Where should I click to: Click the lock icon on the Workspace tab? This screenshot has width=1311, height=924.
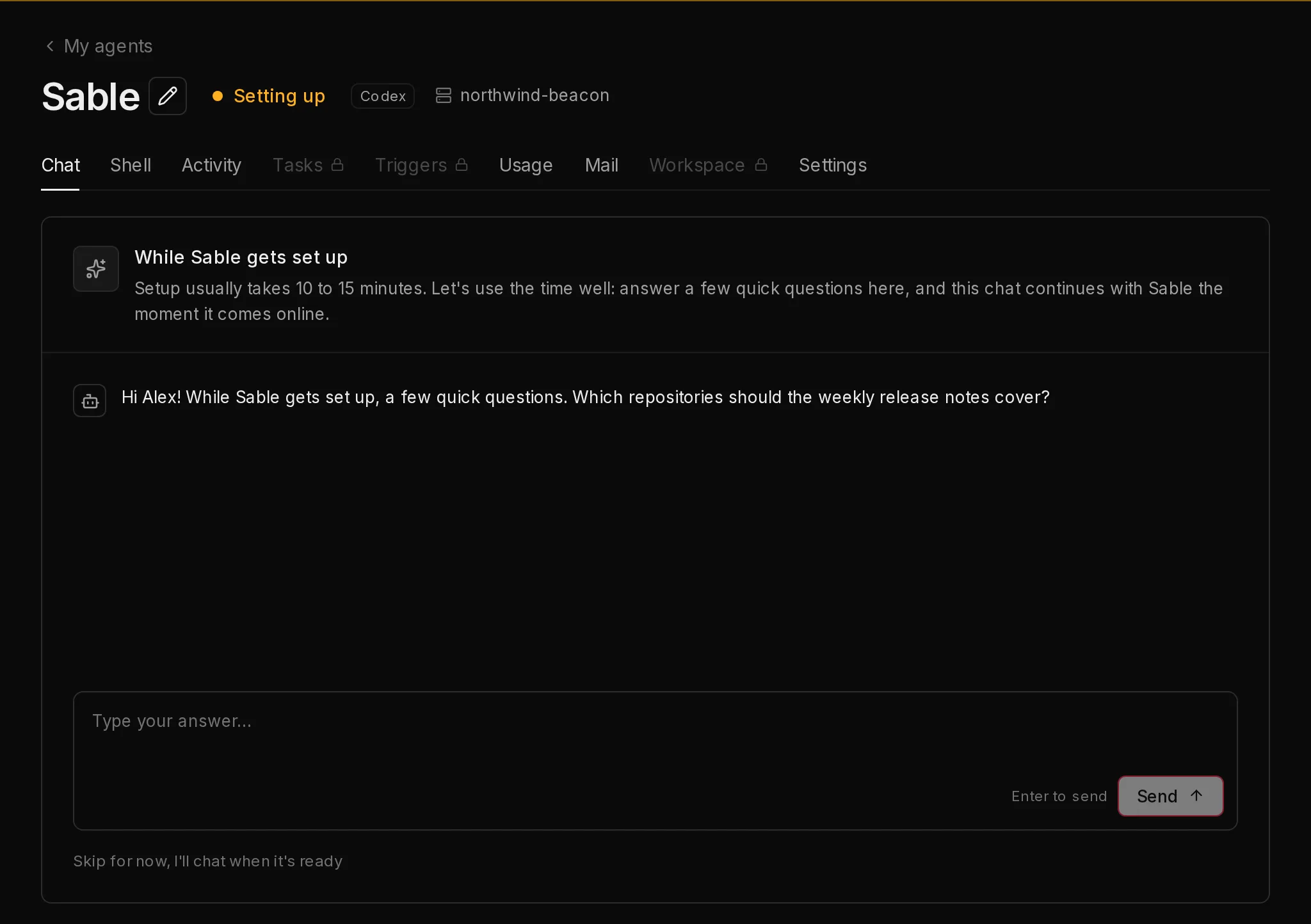coord(761,165)
